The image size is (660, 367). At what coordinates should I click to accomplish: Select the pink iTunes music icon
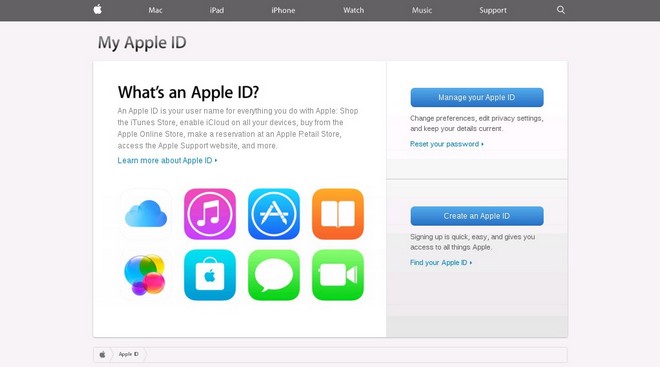click(210, 214)
